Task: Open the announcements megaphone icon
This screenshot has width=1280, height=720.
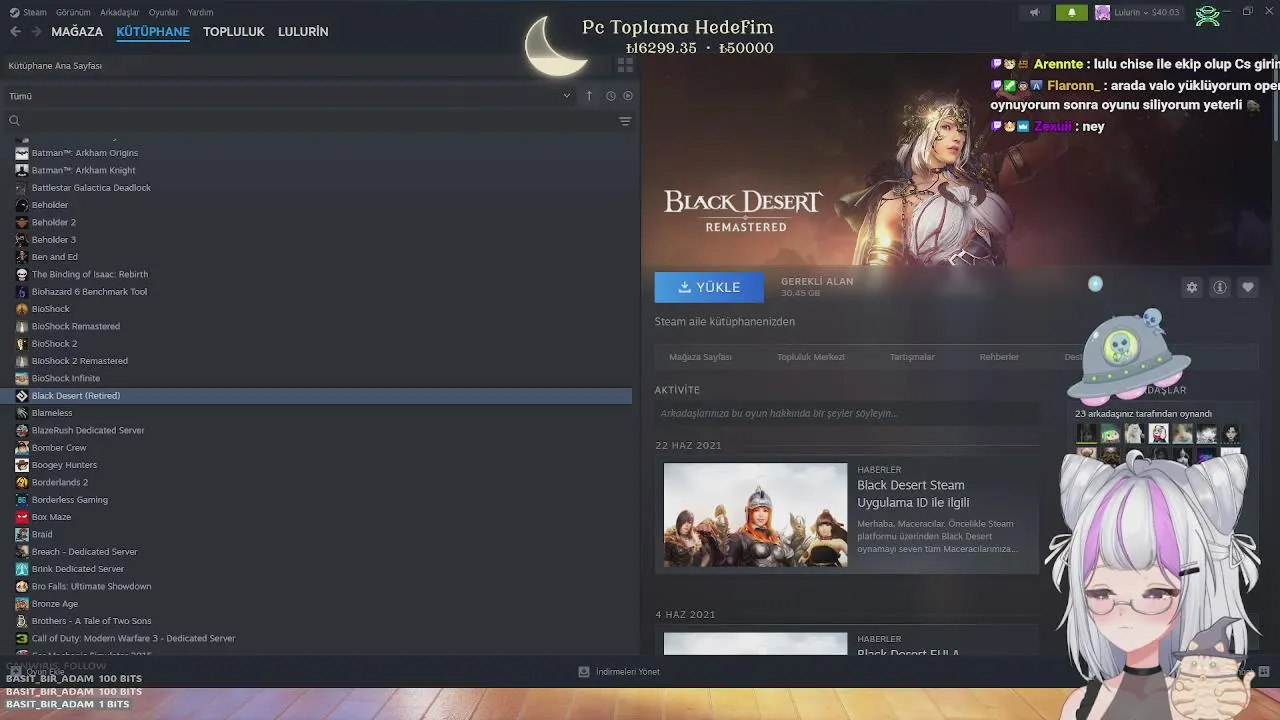Action: (1035, 13)
